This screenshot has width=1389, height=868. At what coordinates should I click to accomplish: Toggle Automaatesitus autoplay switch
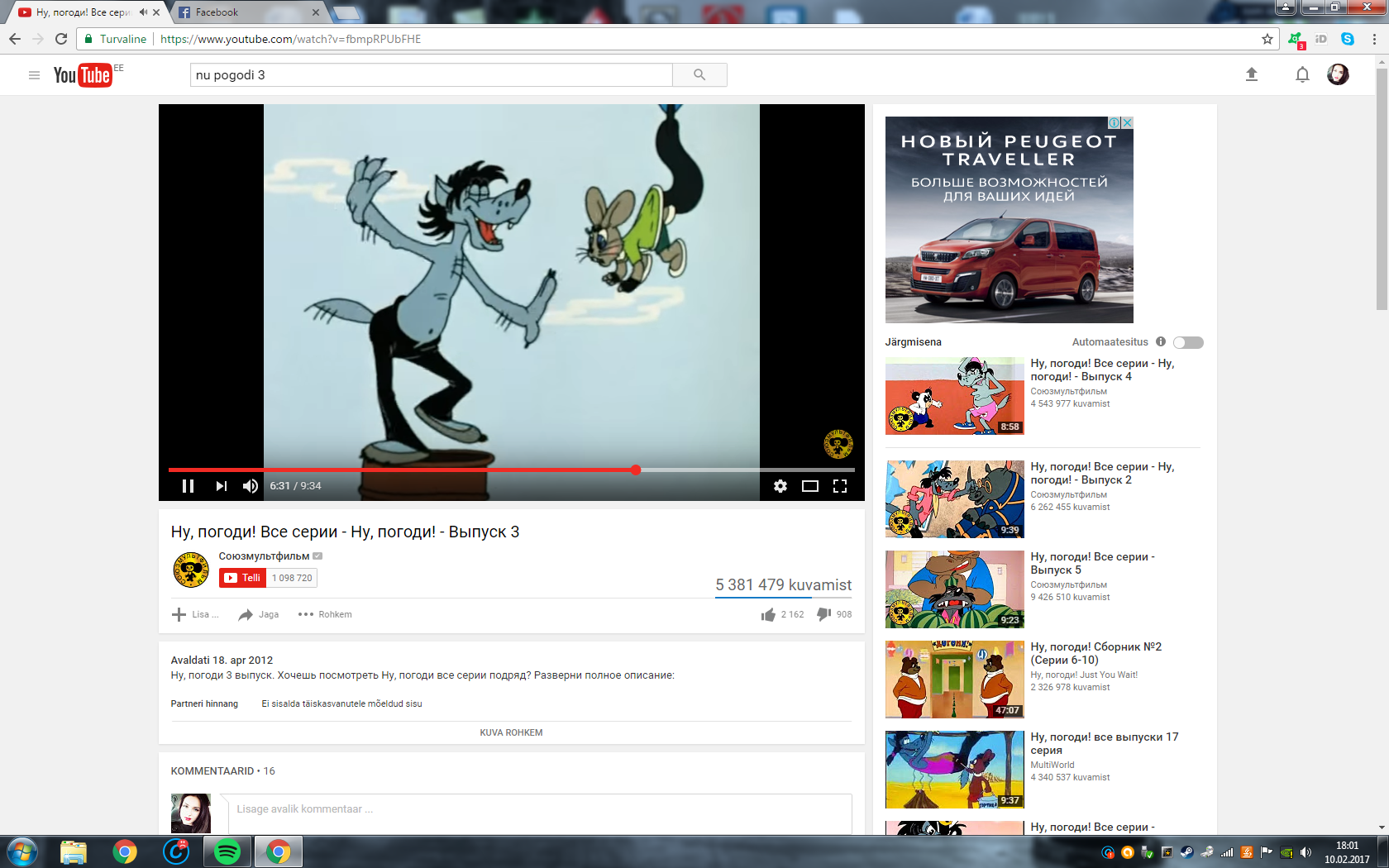(1188, 342)
